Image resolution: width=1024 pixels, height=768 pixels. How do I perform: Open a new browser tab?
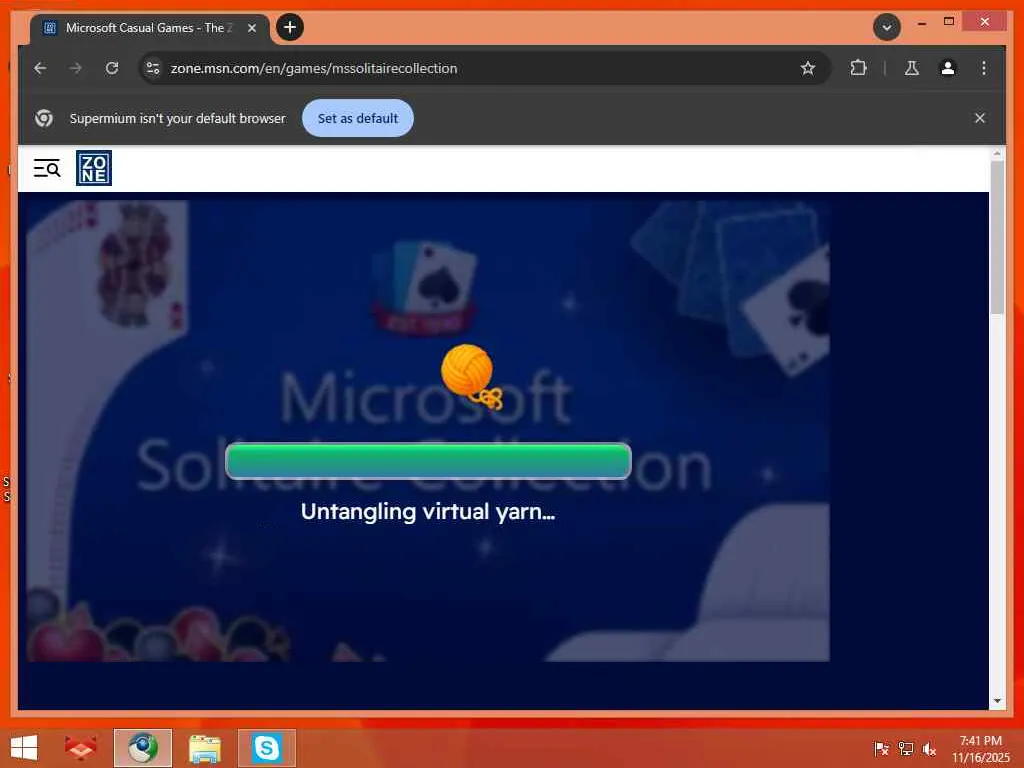[x=290, y=27]
